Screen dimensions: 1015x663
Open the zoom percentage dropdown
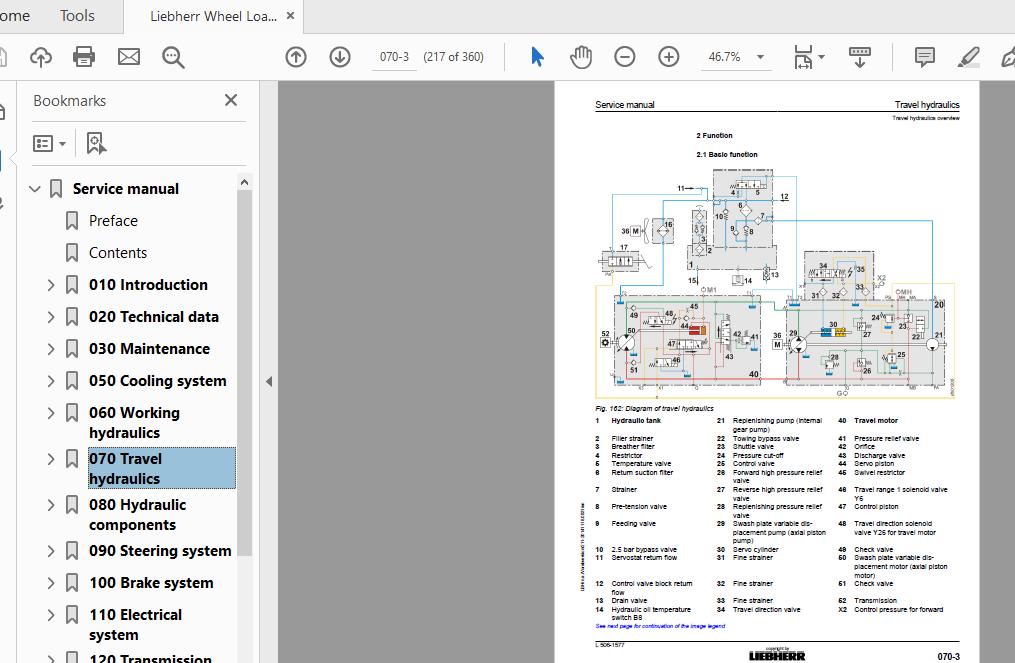(x=760, y=57)
